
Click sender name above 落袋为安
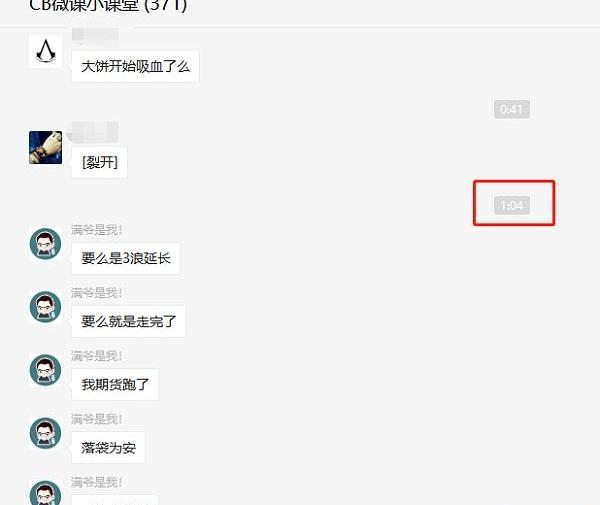[96, 419]
